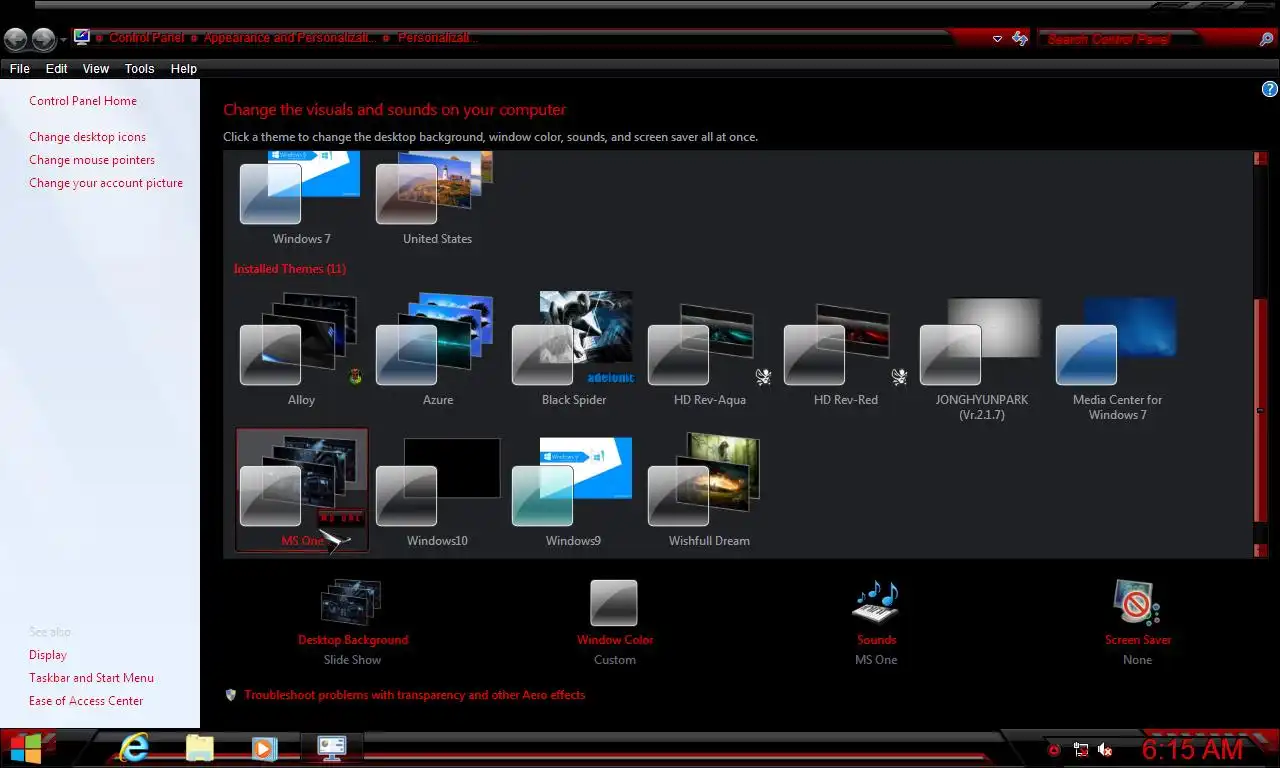Click Appearance and Personalization breadcrumb
Image resolution: width=1280 pixels, height=768 pixels.
tap(290, 38)
